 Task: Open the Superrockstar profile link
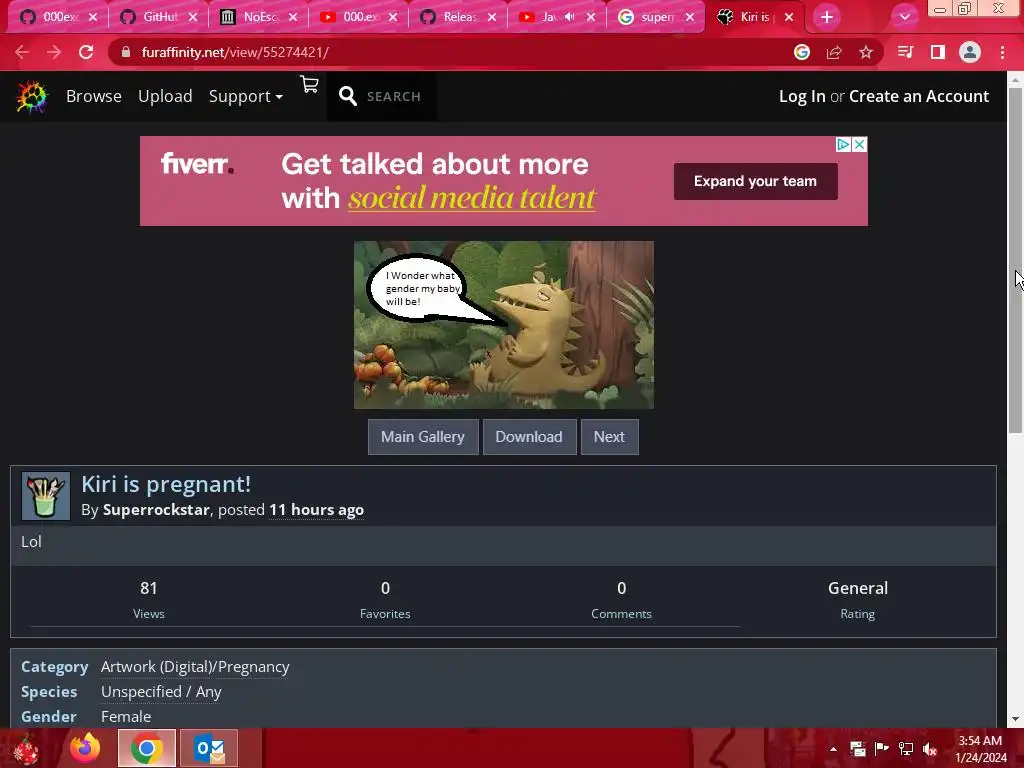[156, 510]
